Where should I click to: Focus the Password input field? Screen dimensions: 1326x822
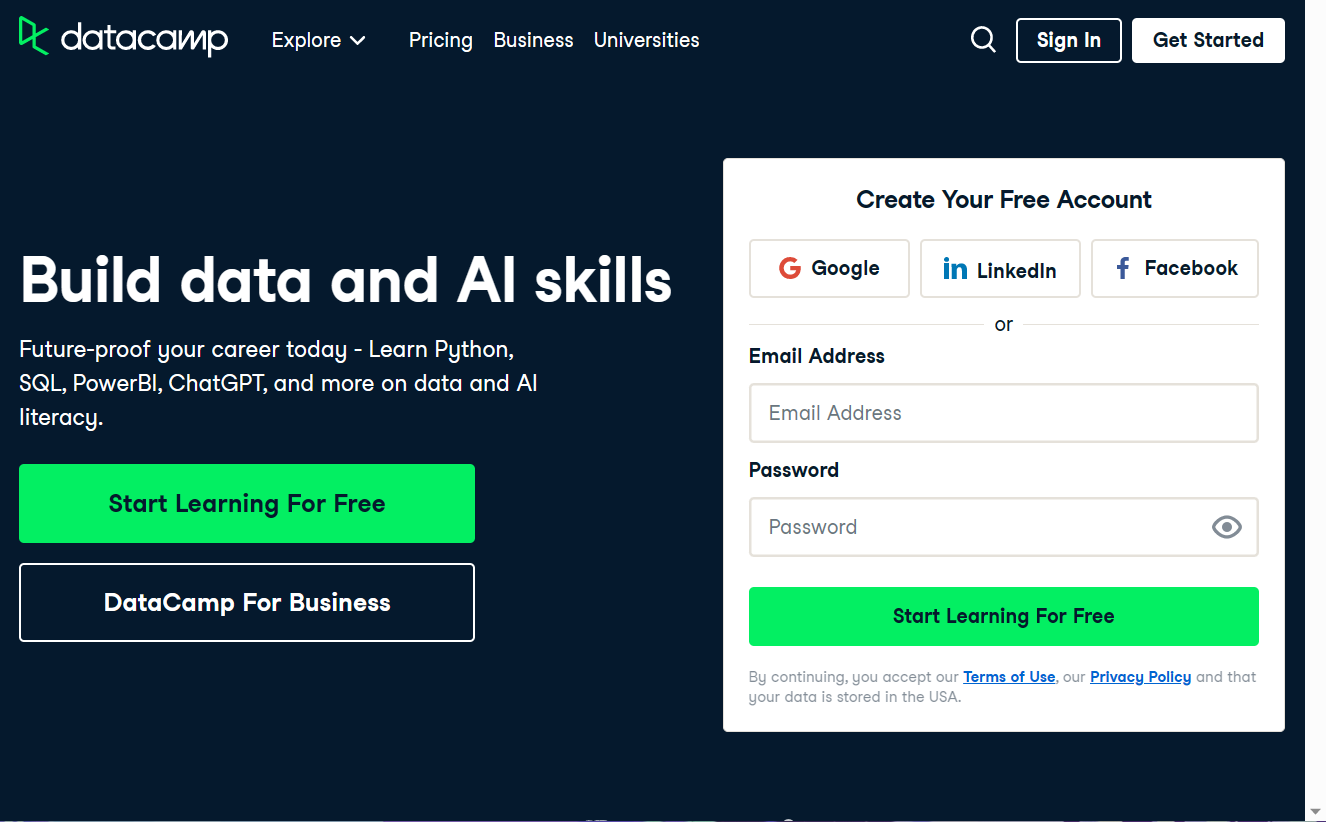1004,527
